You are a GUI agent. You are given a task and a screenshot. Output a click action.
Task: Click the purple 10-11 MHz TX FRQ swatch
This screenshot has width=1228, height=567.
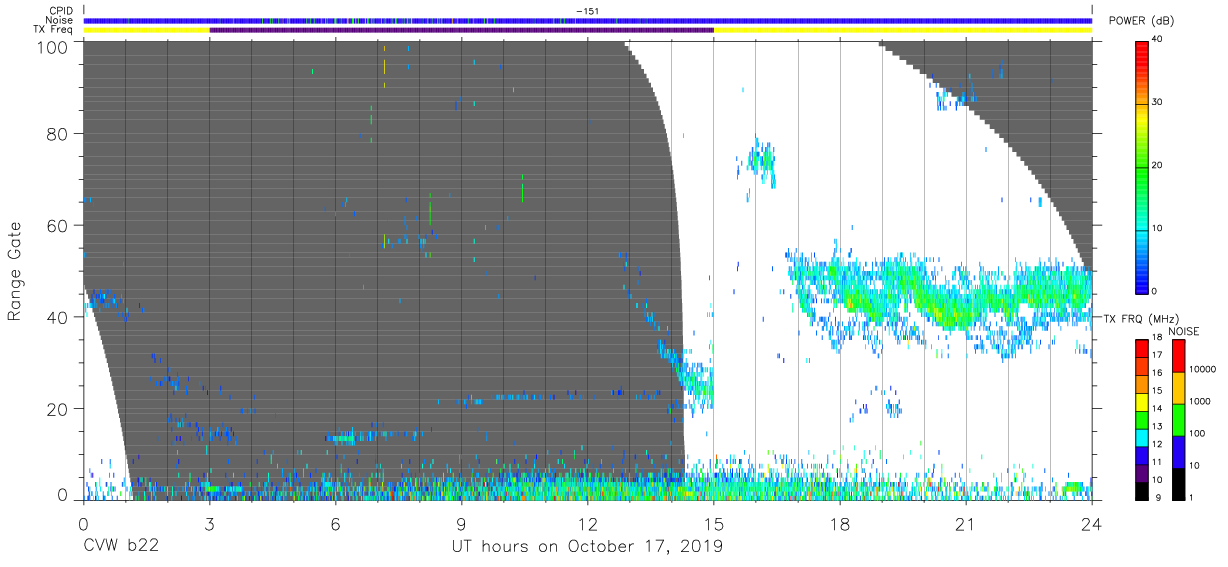tap(1142, 472)
